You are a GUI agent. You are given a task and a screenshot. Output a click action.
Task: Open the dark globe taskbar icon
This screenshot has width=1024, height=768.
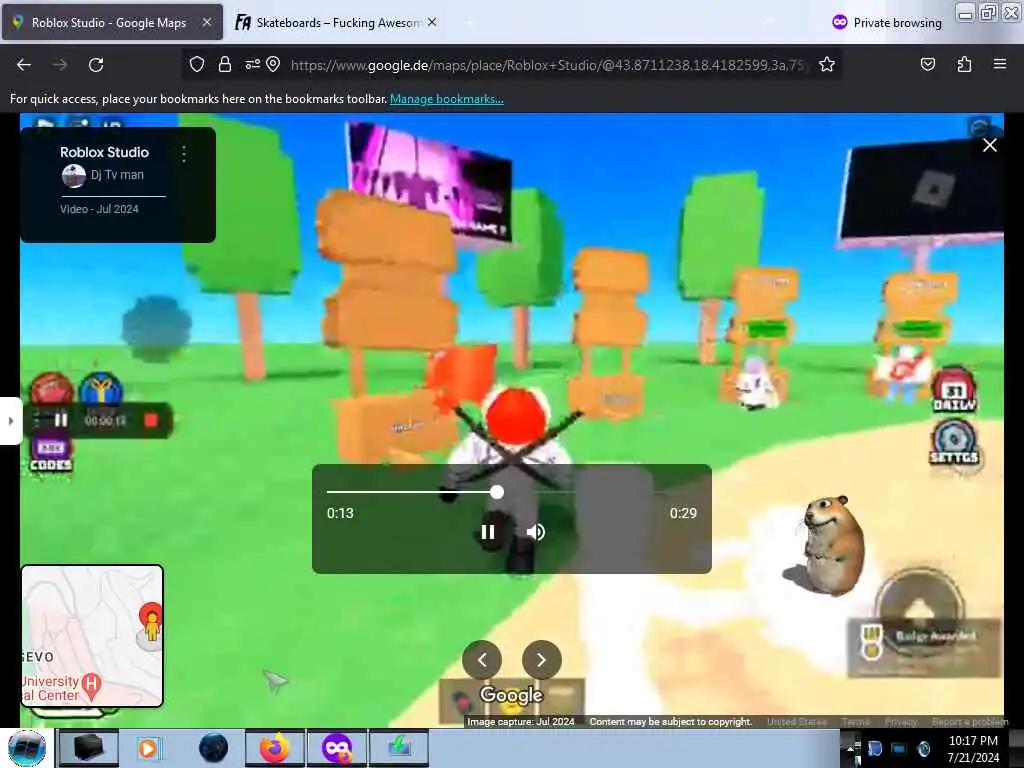point(213,748)
